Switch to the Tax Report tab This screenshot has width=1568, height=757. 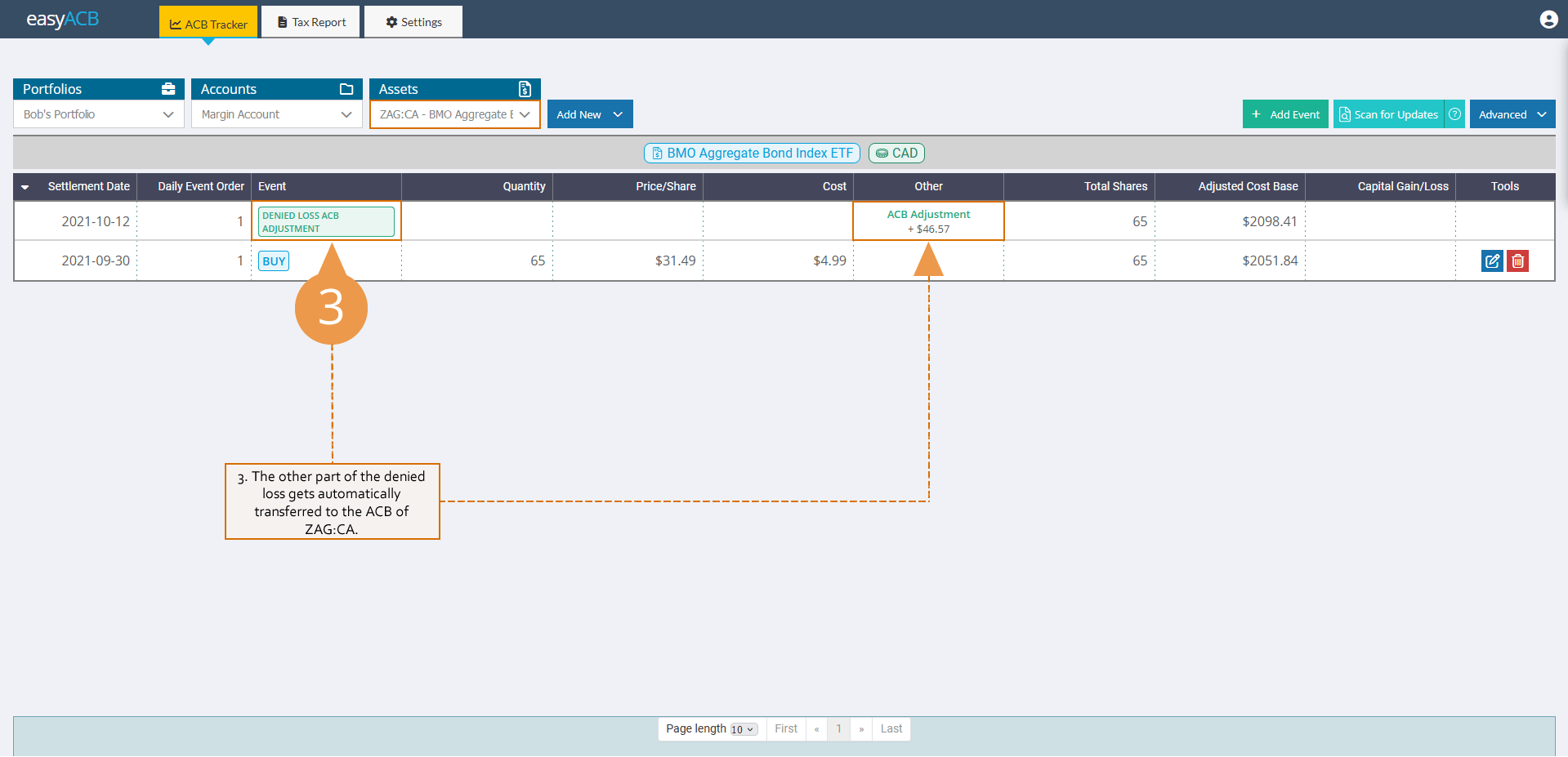[x=311, y=22]
